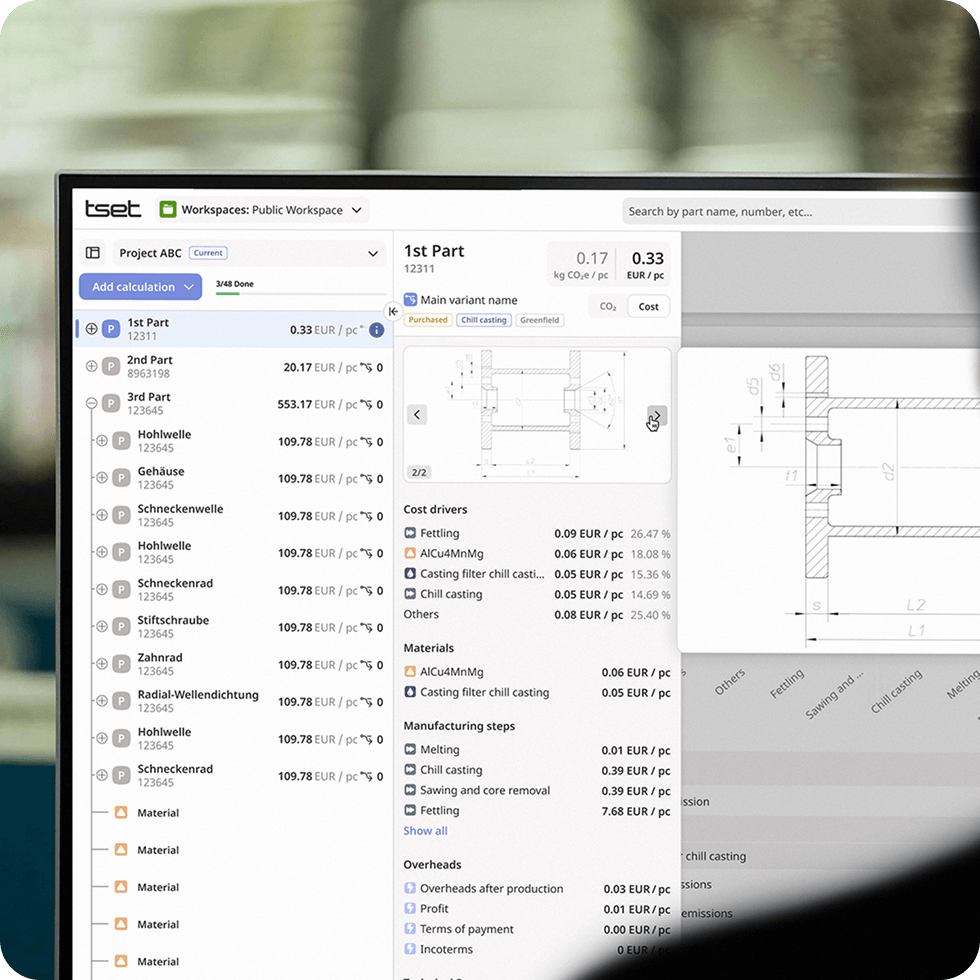Click the Melting step icon
Image resolution: width=980 pixels, height=980 pixels.
click(410, 749)
